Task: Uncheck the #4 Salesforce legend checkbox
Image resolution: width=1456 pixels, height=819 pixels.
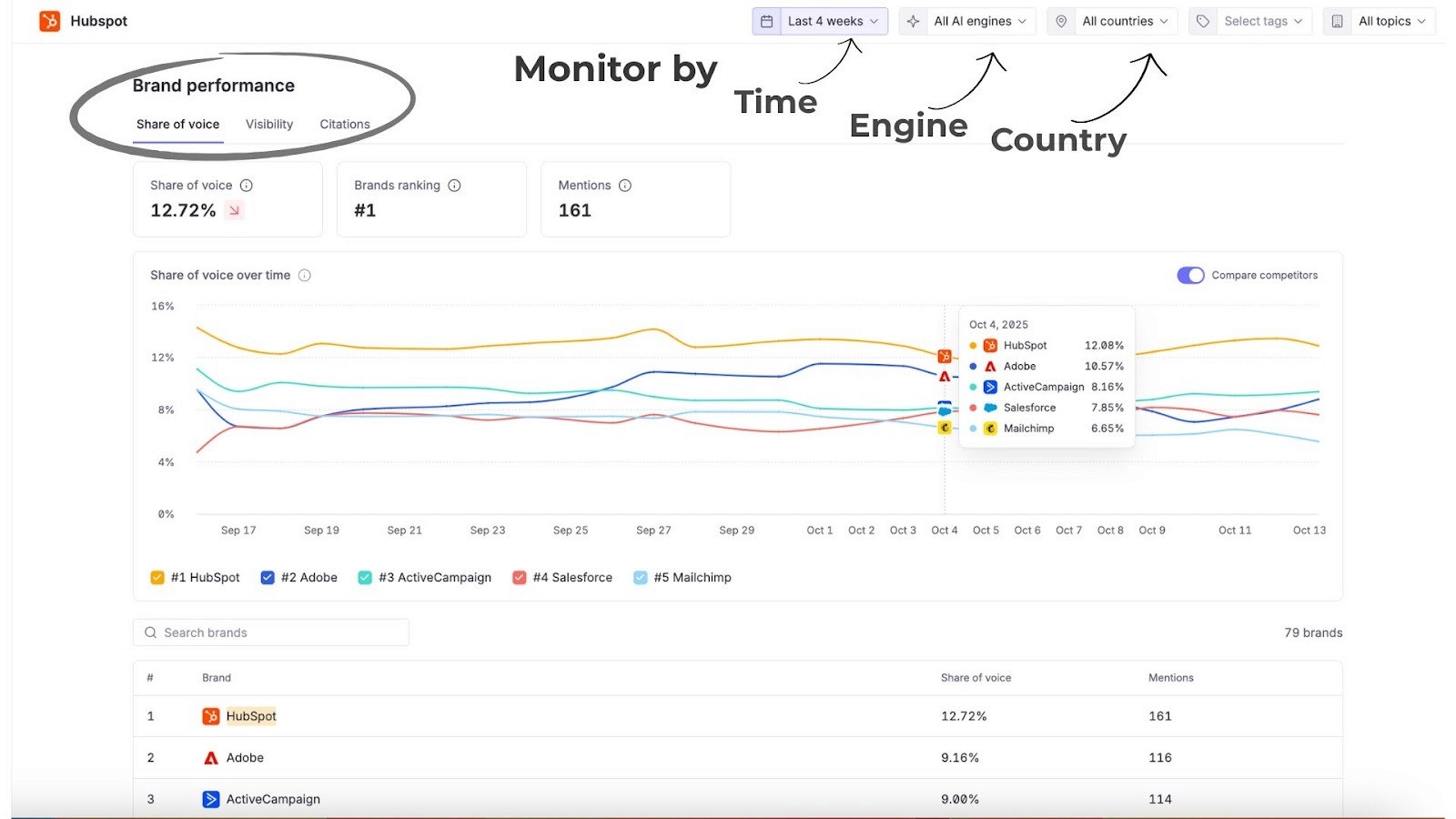Action: point(520,578)
